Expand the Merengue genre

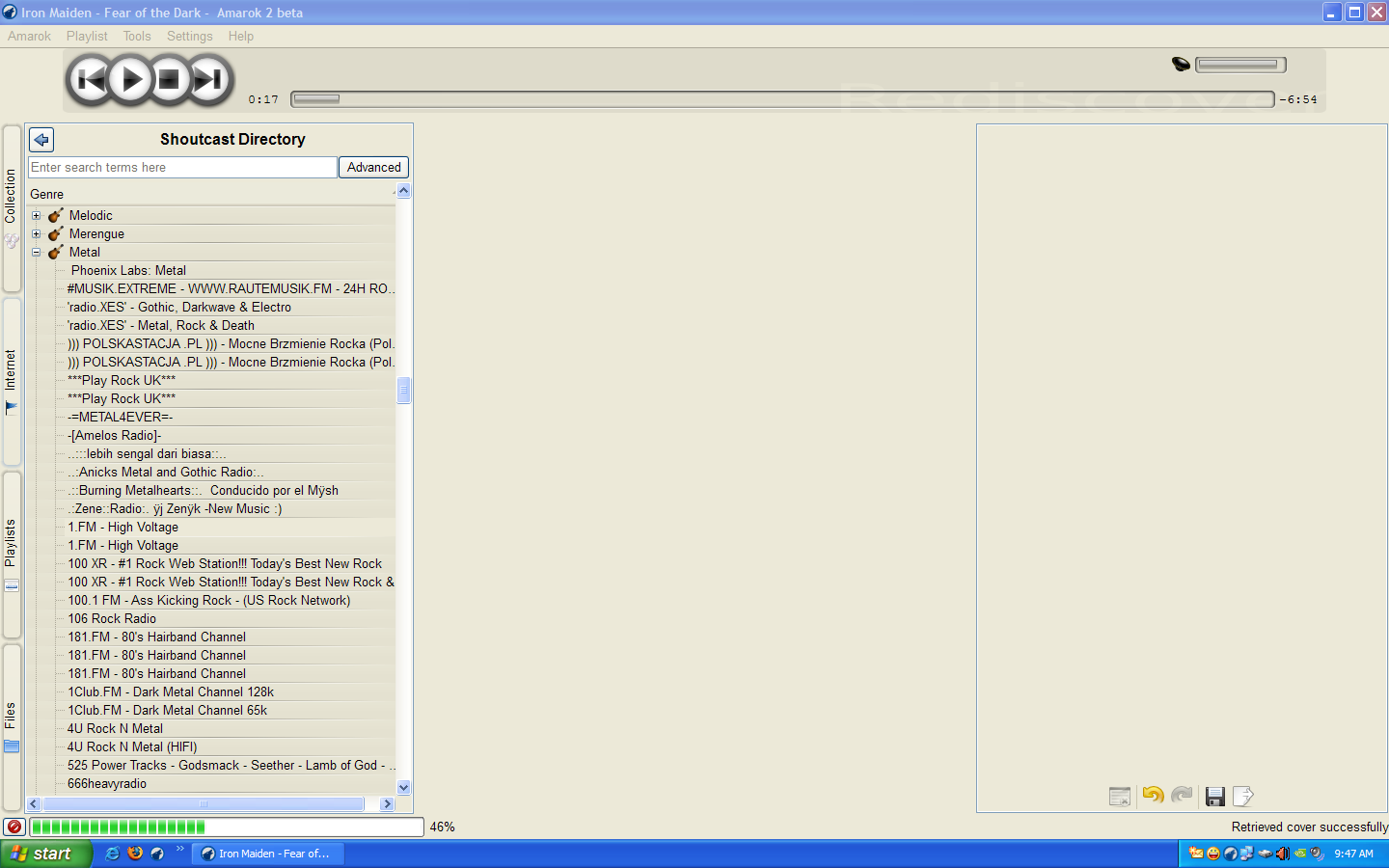[x=37, y=233]
